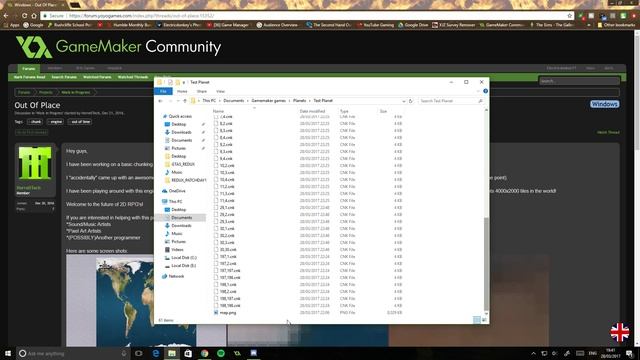Click Search Forums link
The image size is (640, 360).
pyautogui.click(x=64, y=77)
